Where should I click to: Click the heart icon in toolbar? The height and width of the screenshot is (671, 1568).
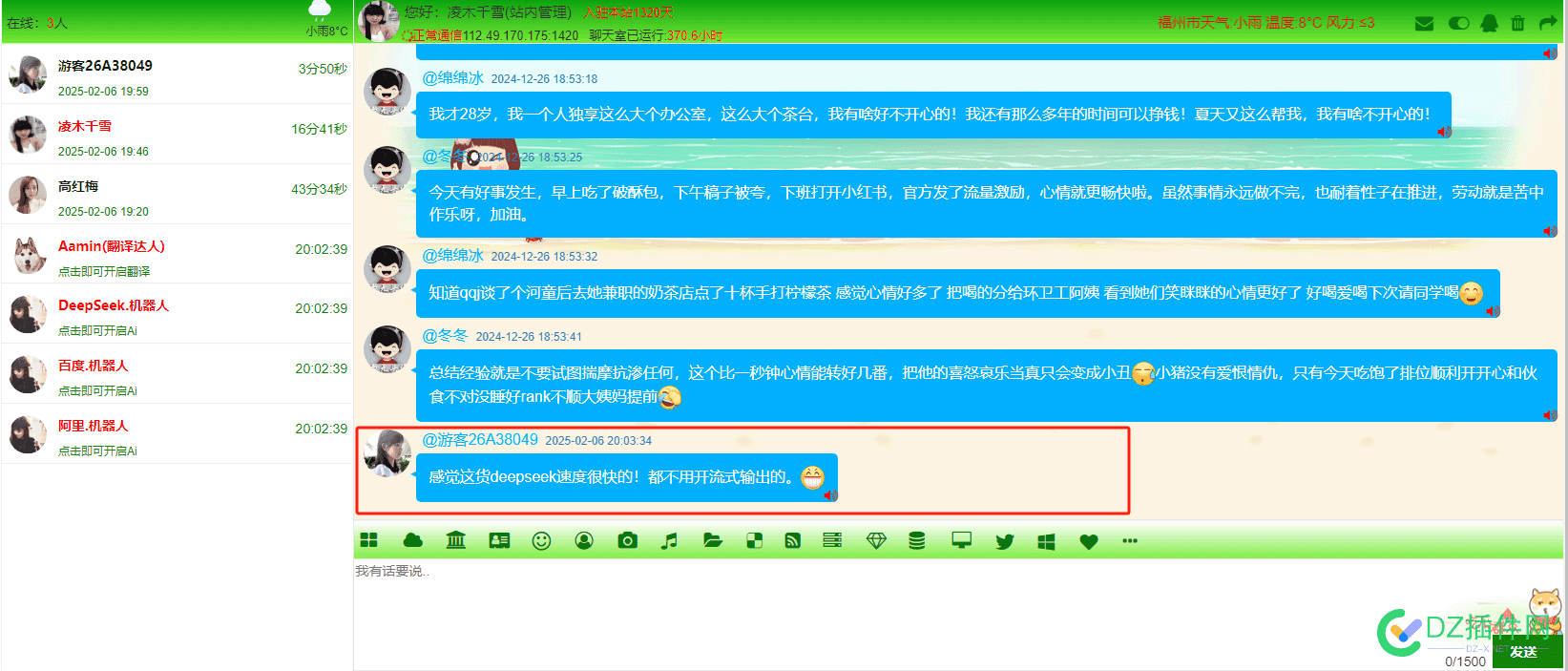coord(1089,541)
